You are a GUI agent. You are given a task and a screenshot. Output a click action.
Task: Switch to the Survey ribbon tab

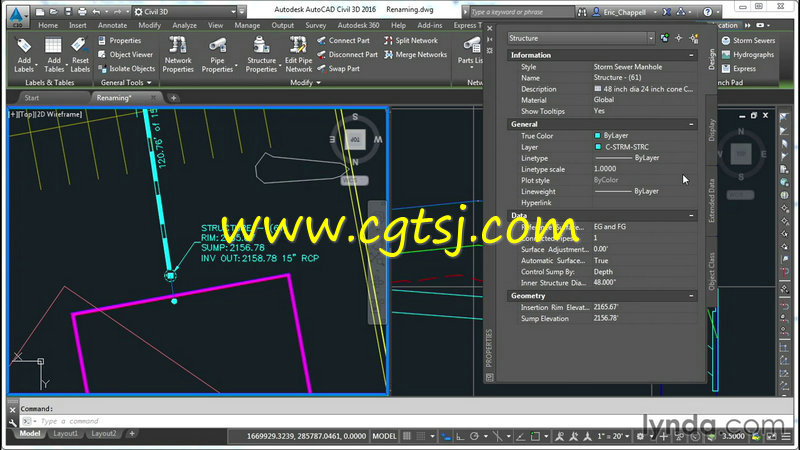(315, 25)
